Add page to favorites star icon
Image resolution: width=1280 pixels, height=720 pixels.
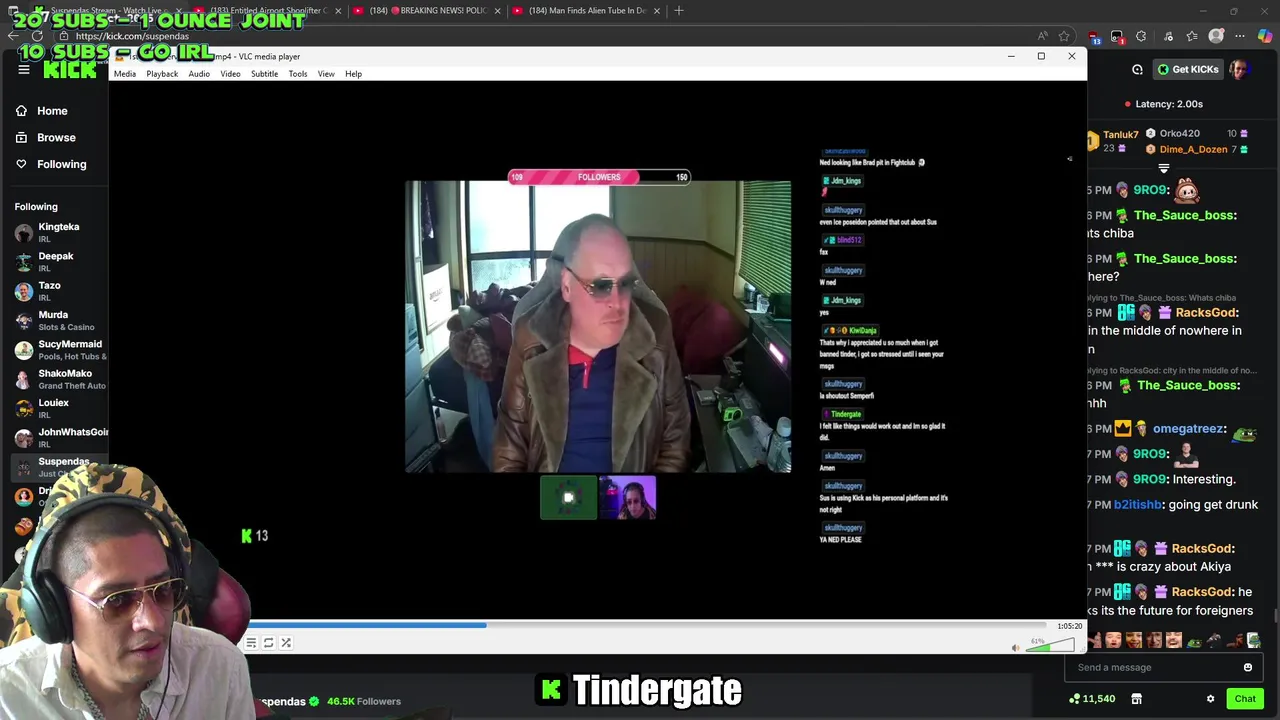[1064, 36]
